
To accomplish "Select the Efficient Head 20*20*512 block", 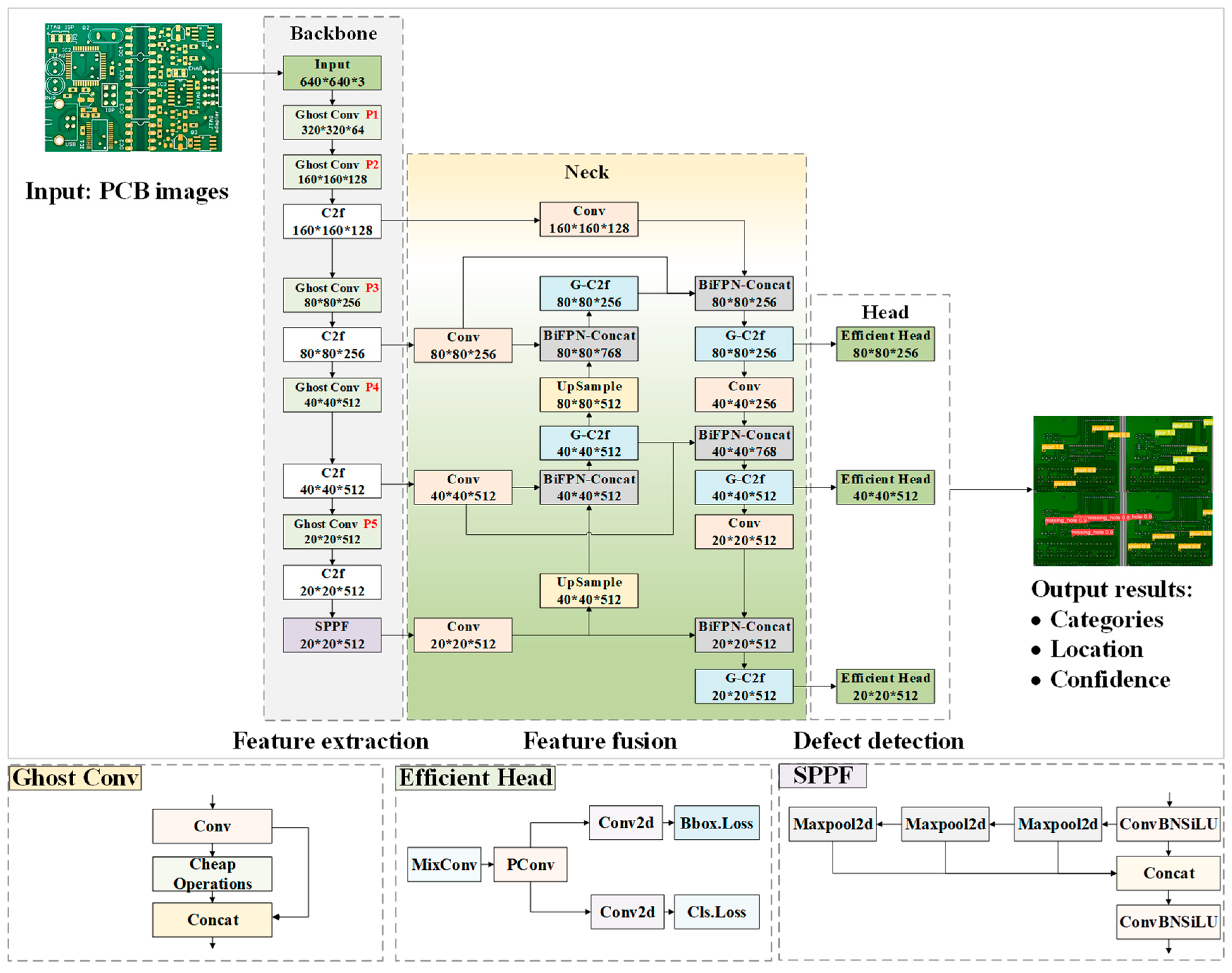I will pyautogui.click(x=885, y=686).
